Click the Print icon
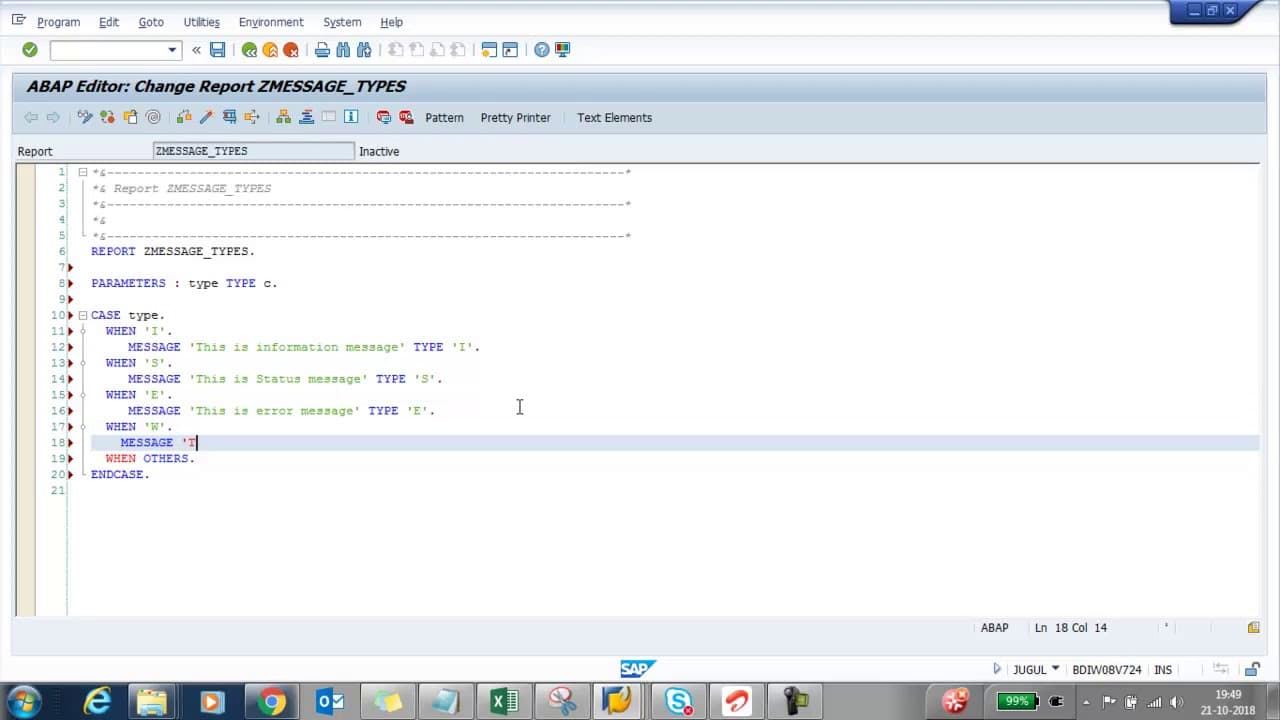Viewport: 1280px width, 720px height. point(322,50)
